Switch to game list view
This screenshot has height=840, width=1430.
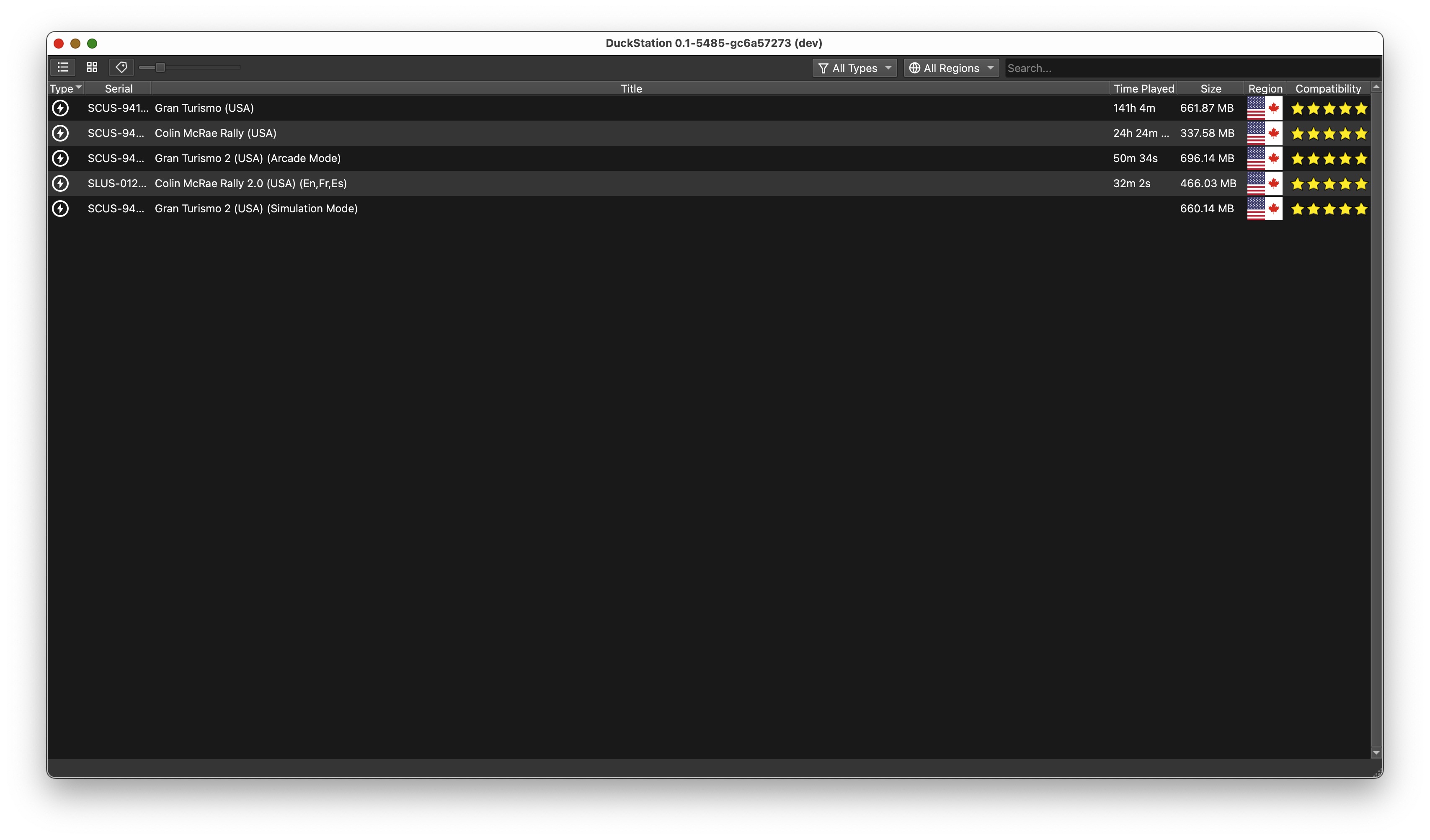coord(62,67)
